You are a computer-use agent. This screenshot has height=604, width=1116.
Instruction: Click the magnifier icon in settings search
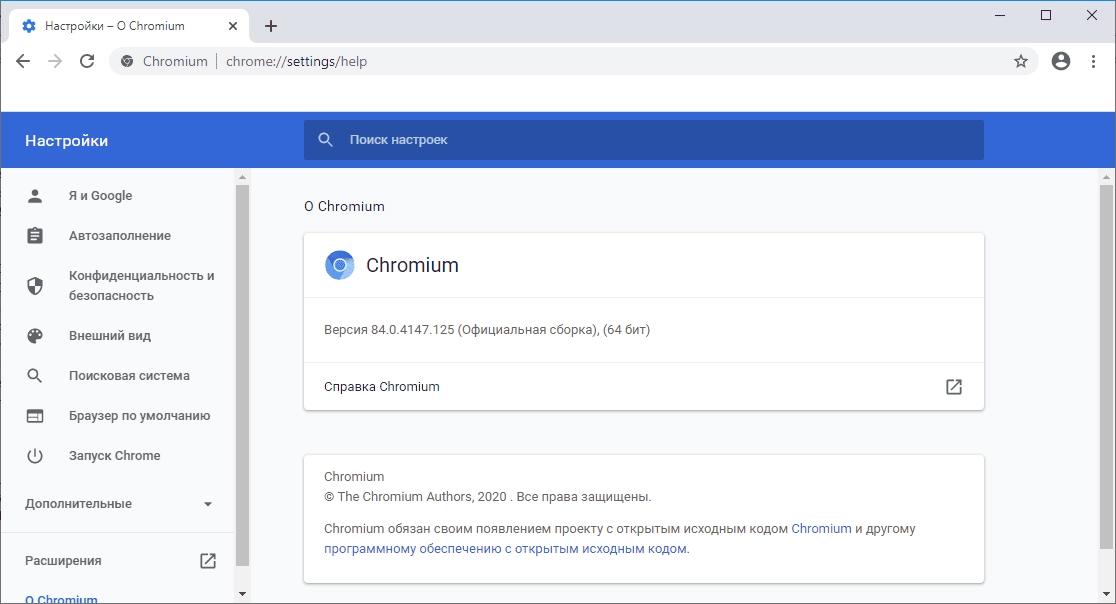pos(325,139)
